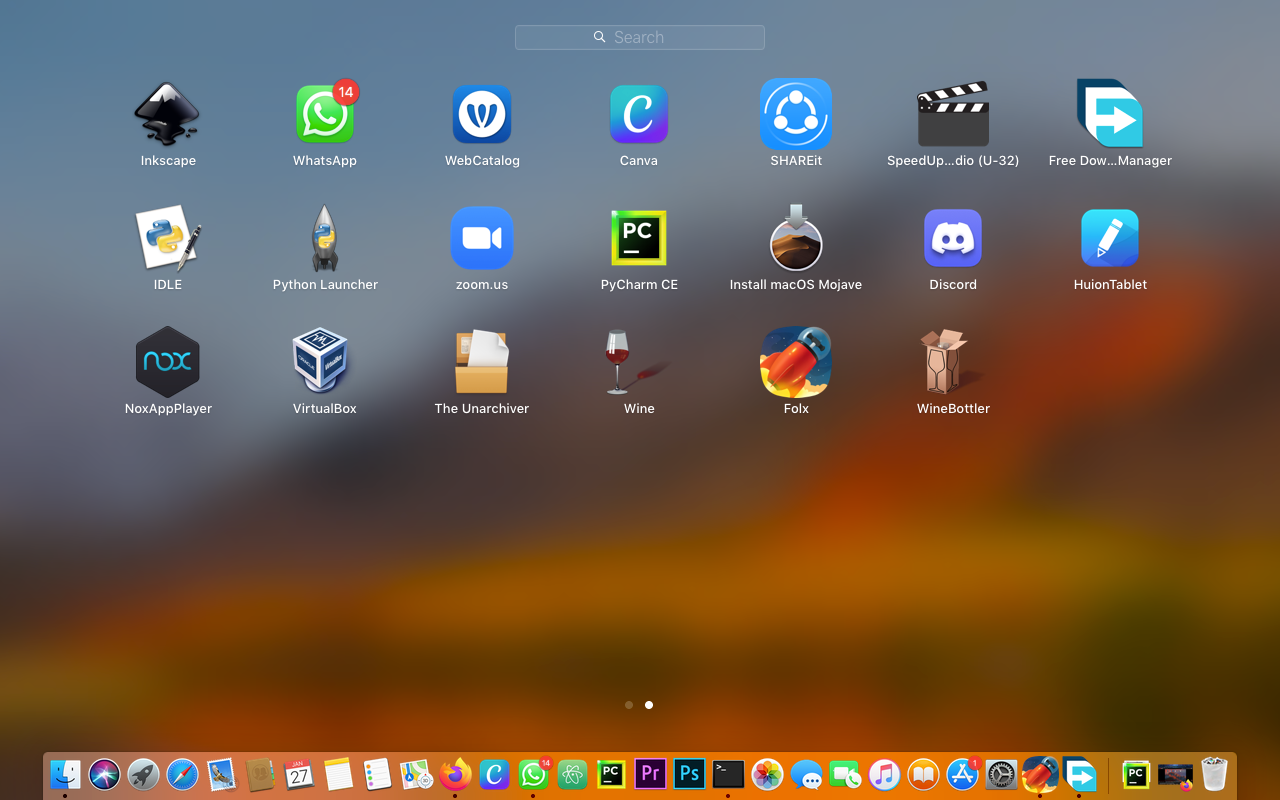The height and width of the screenshot is (800, 1280).
Task: Open PyCharm CE
Action: point(639,237)
